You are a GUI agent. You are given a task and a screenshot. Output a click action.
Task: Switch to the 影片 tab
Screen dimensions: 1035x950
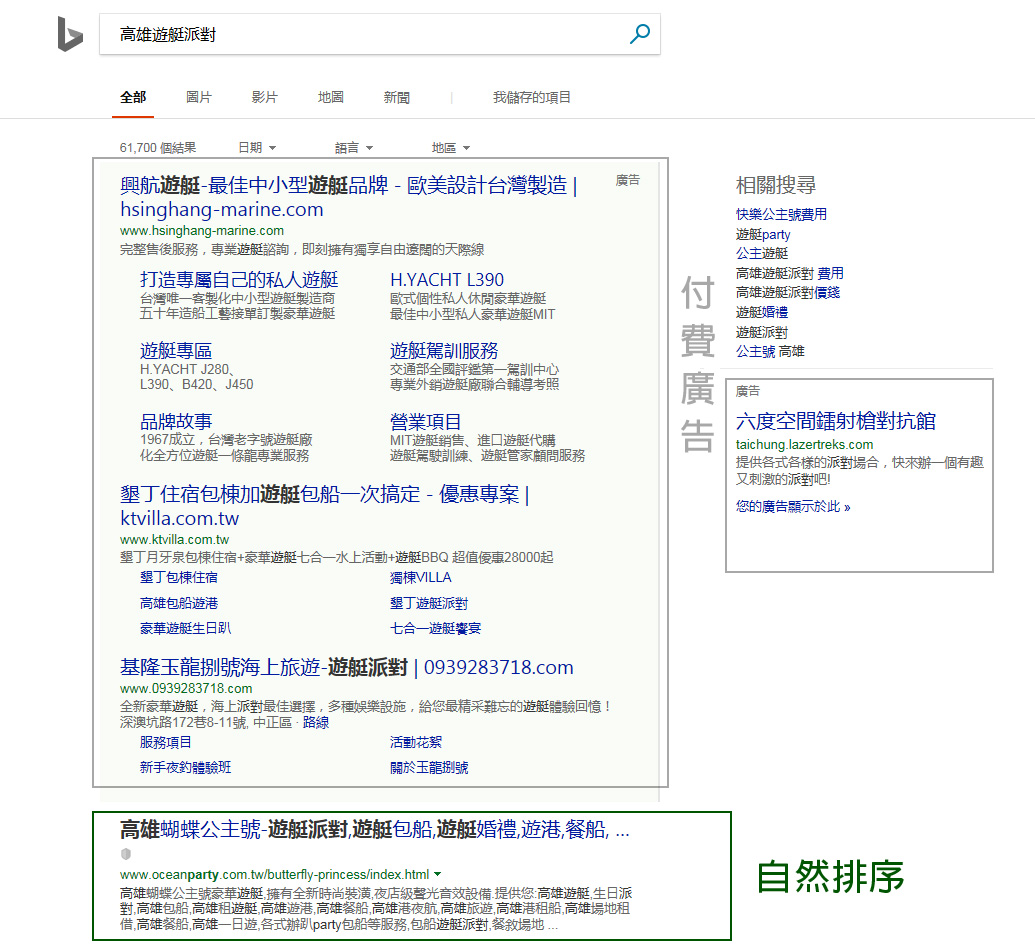pyautogui.click(x=265, y=98)
